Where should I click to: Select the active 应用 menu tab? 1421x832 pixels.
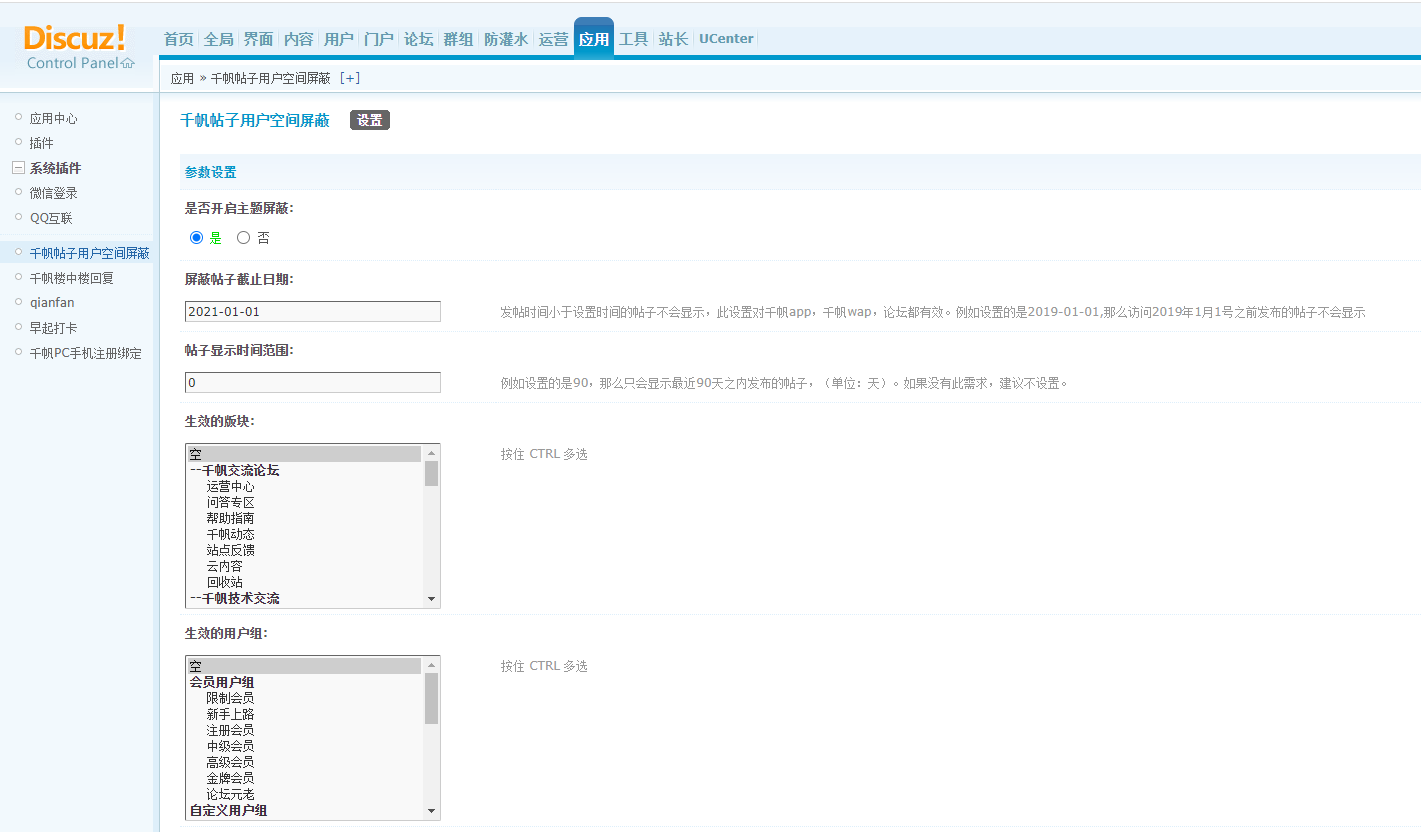click(594, 39)
